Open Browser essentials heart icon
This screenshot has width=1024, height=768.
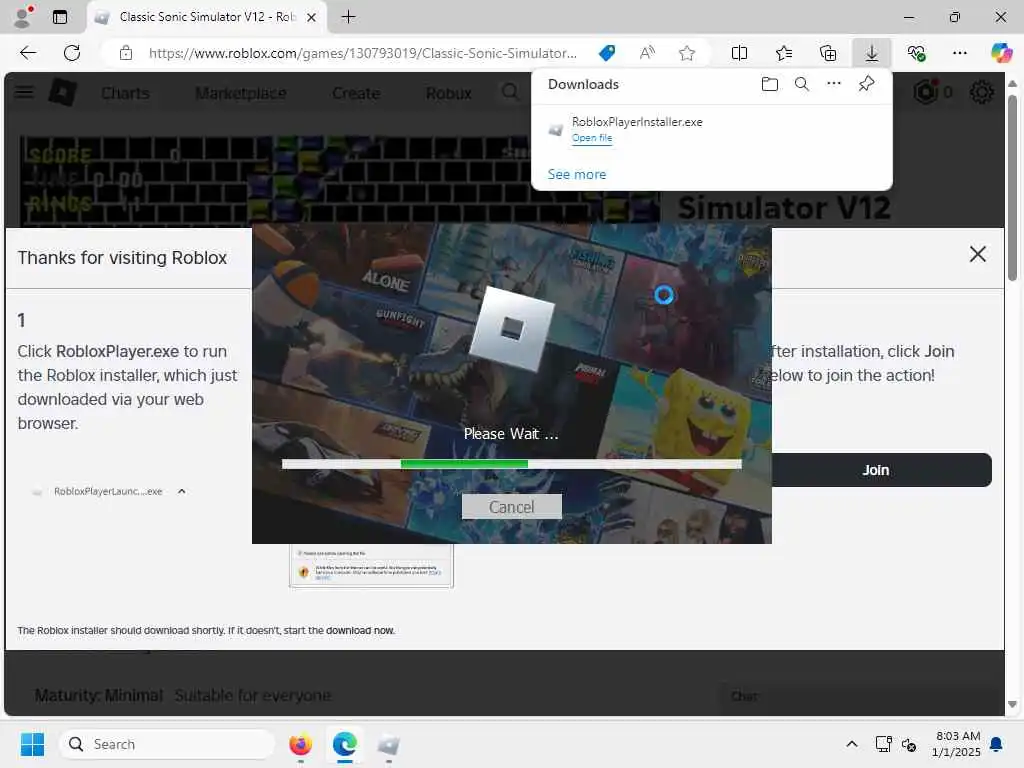916,53
